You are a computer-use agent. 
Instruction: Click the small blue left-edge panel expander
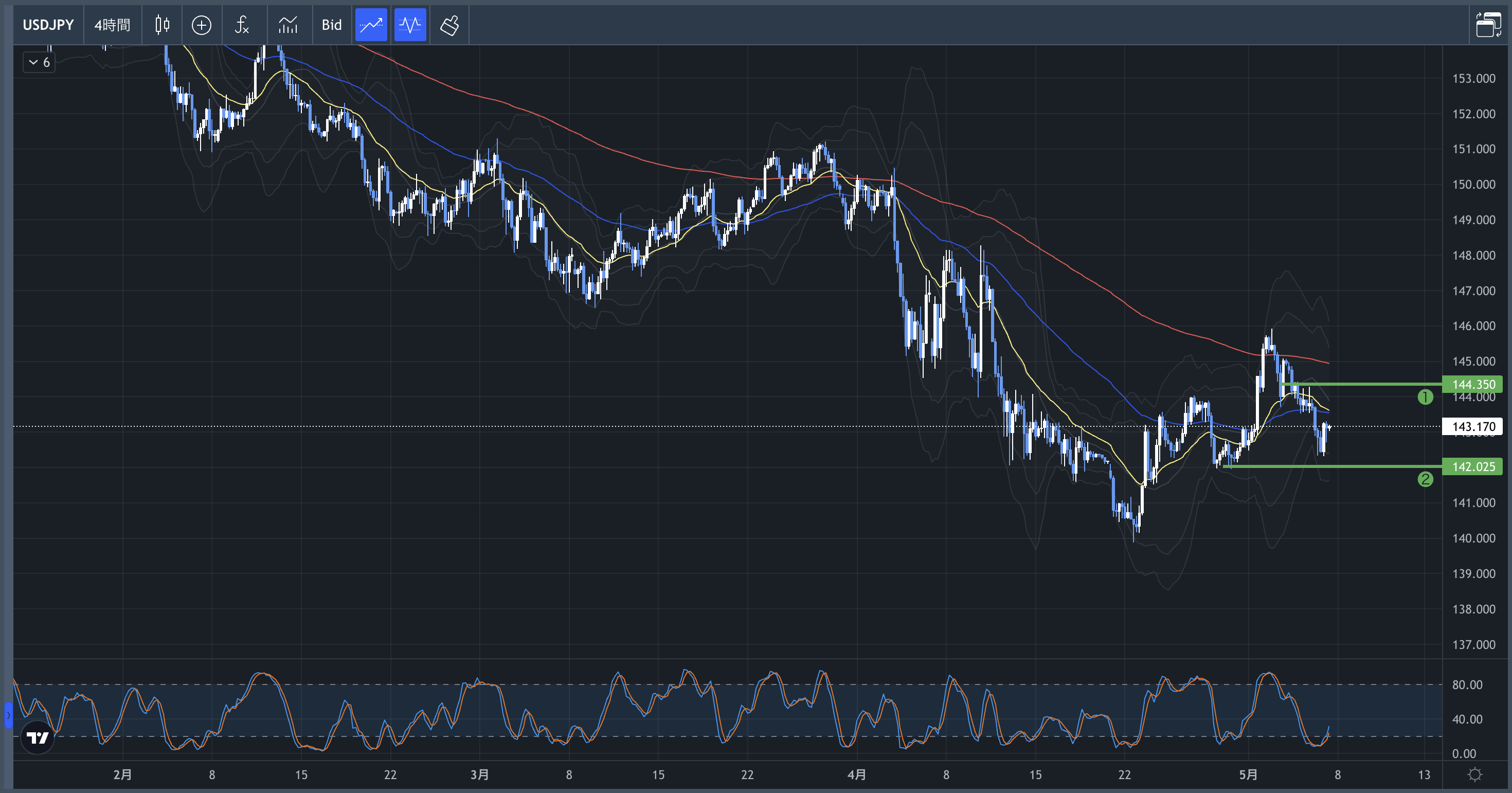point(8,715)
